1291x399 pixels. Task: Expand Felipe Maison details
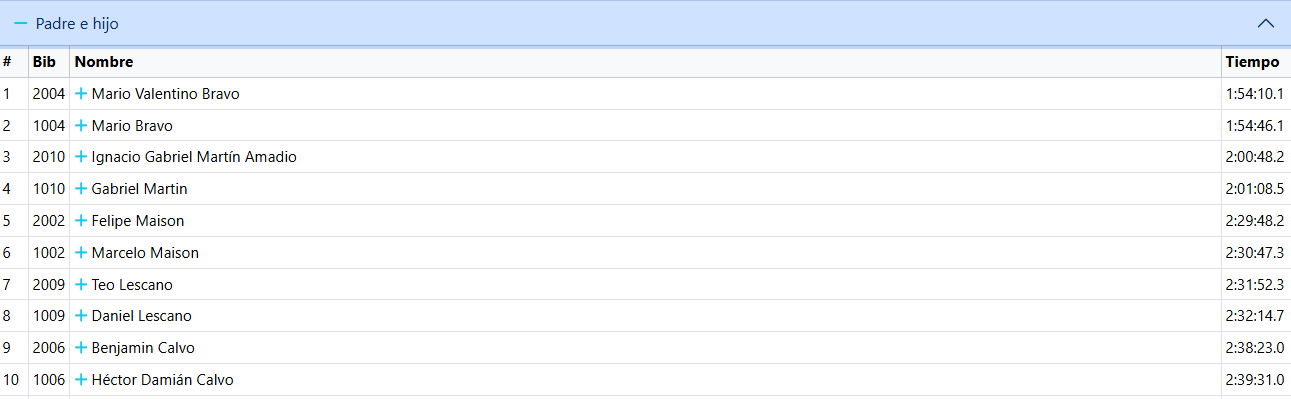coord(81,221)
